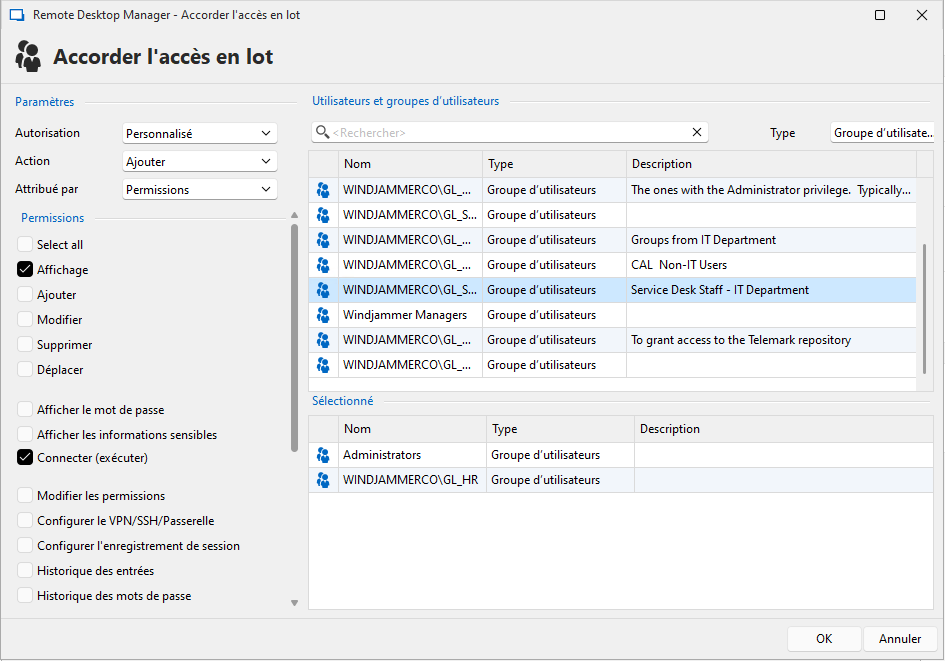
Task: Sort users list by Nom column
Action: click(x=410, y=164)
